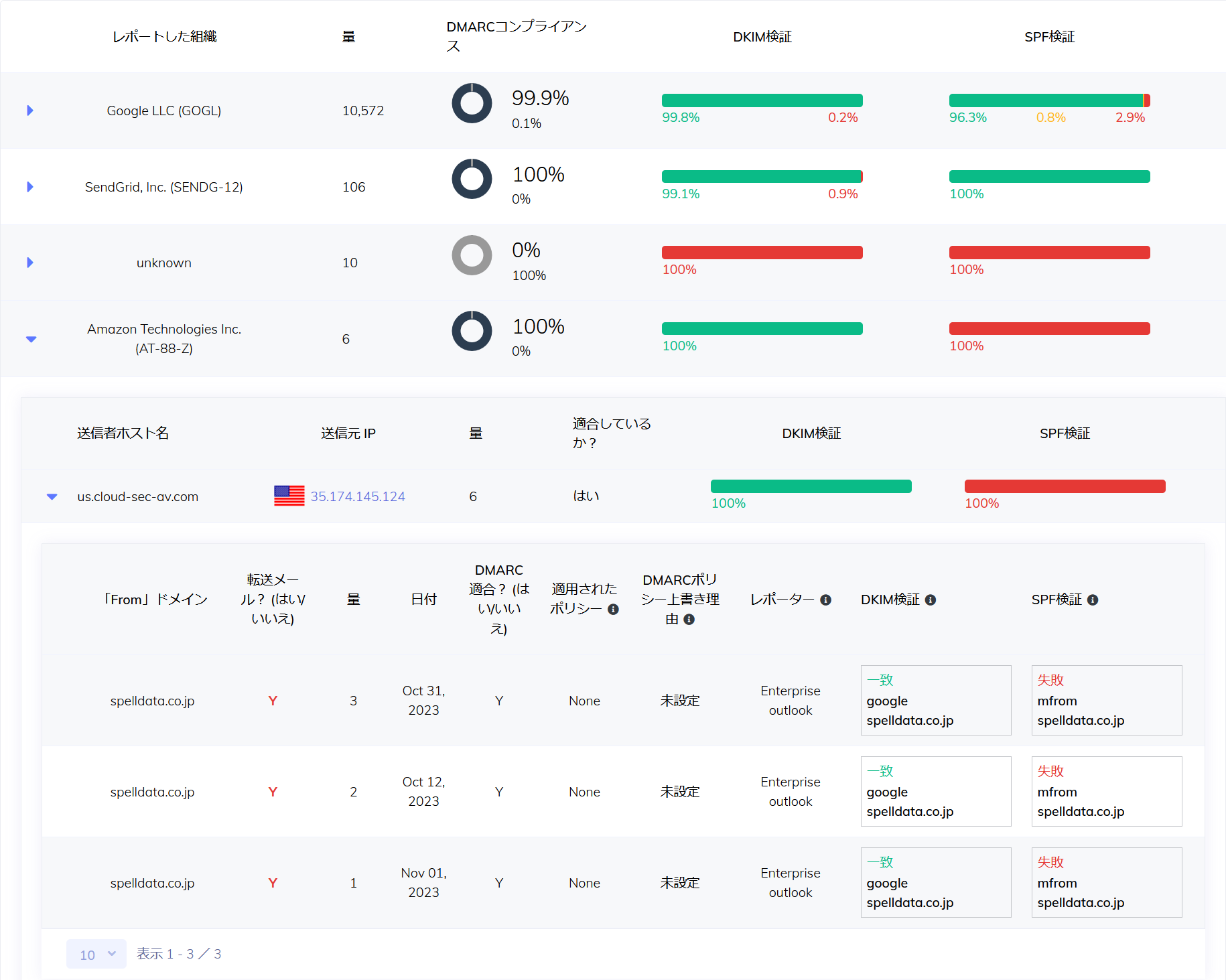The height and width of the screenshot is (980, 1226).
Task: Click us.cloud-sec-av.com red SPF bar
Action: [x=1065, y=486]
